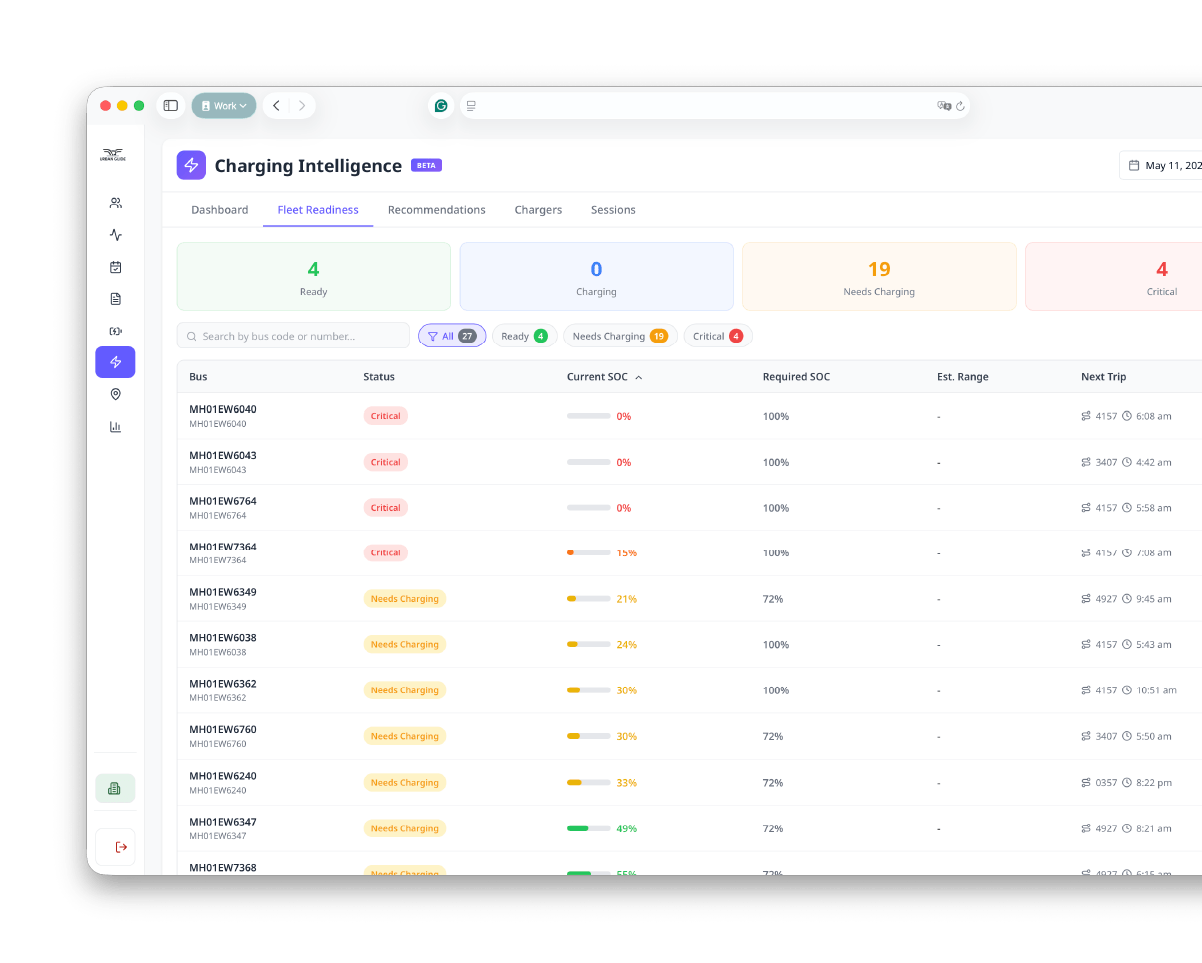Image resolution: width=1202 pixels, height=963 pixels.
Task: Go forward with the browser arrow
Action: [x=302, y=106]
